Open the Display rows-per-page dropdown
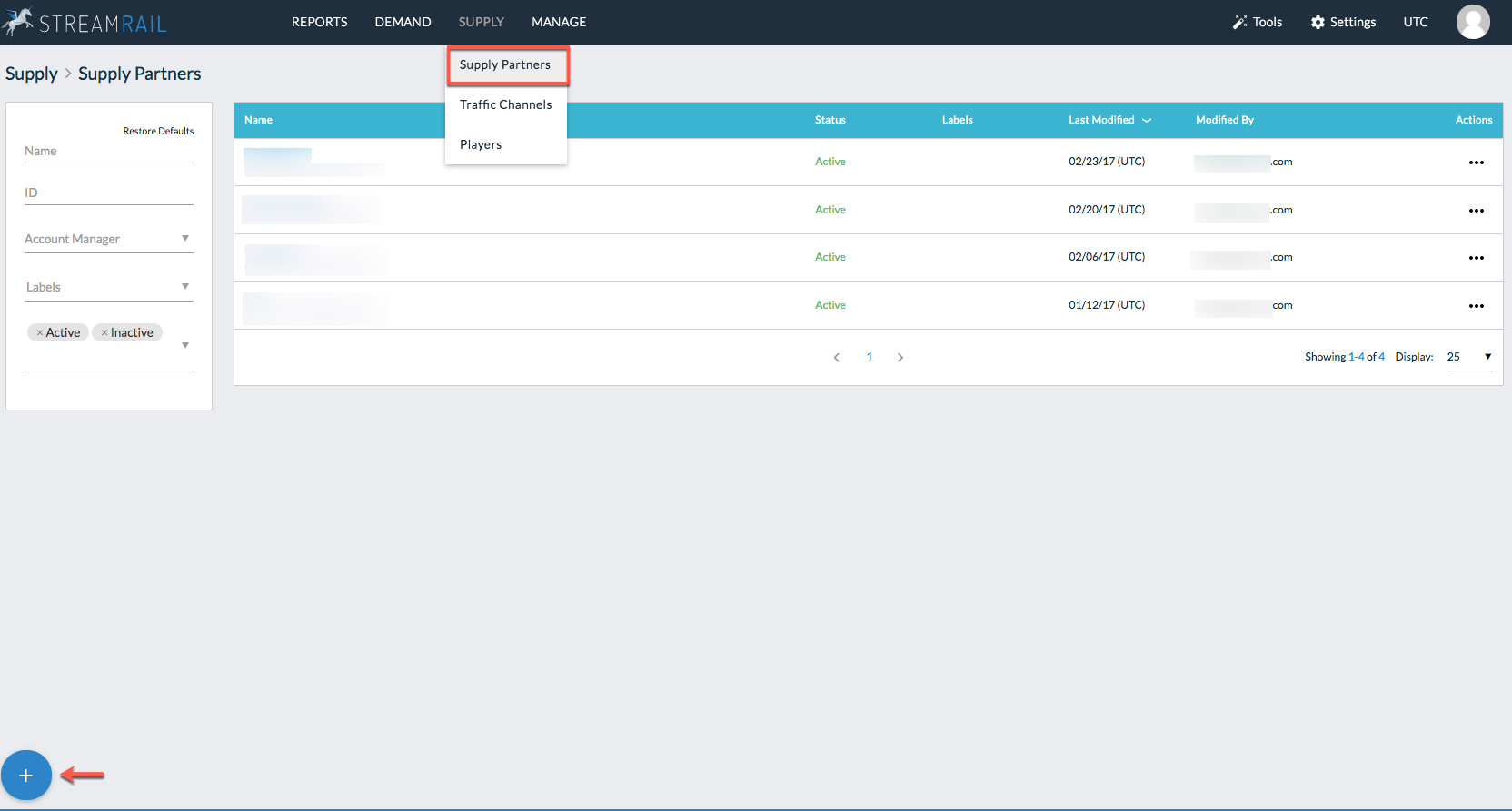The height and width of the screenshot is (811, 1512). (1469, 357)
